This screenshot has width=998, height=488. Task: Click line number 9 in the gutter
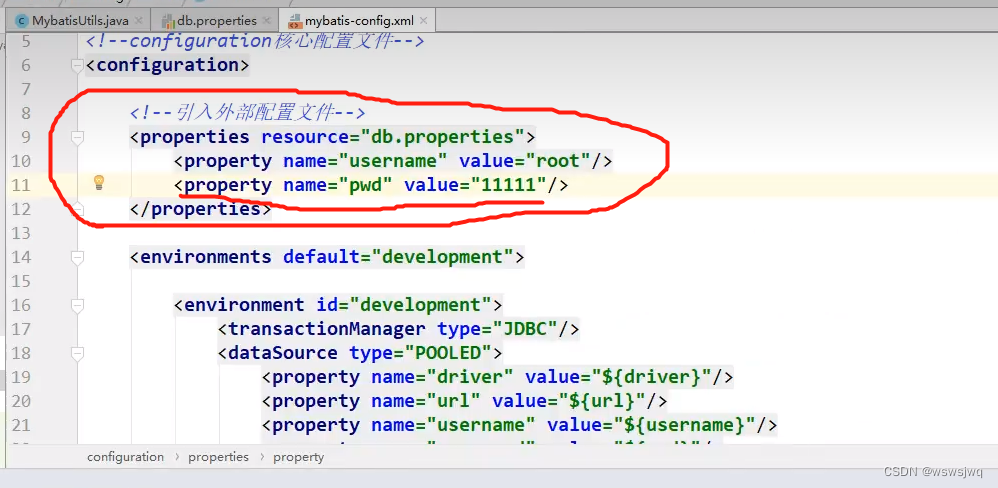click(25, 137)
